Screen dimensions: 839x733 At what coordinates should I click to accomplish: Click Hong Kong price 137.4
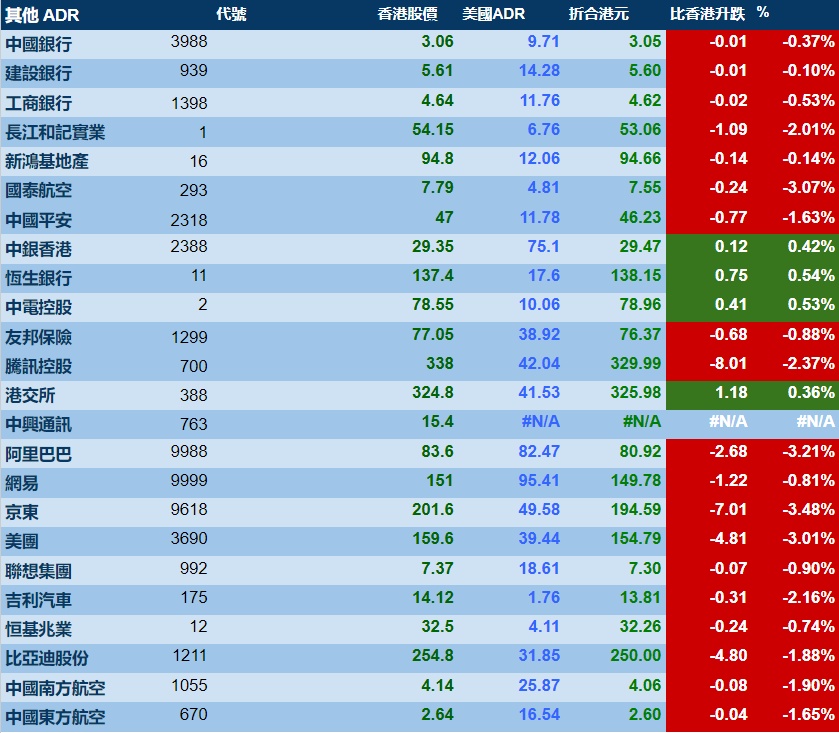[433, 276]
